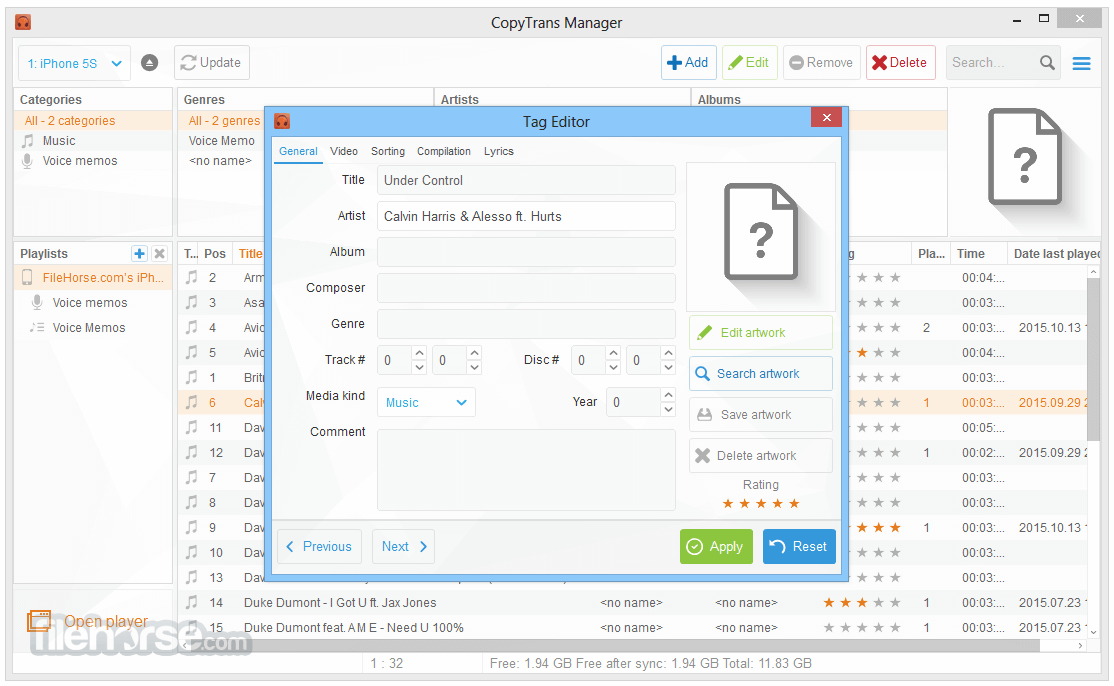Switch to the General tab
Image resolution: width=1114 pixels, height=686 pixels.
[x=298, y=151]
